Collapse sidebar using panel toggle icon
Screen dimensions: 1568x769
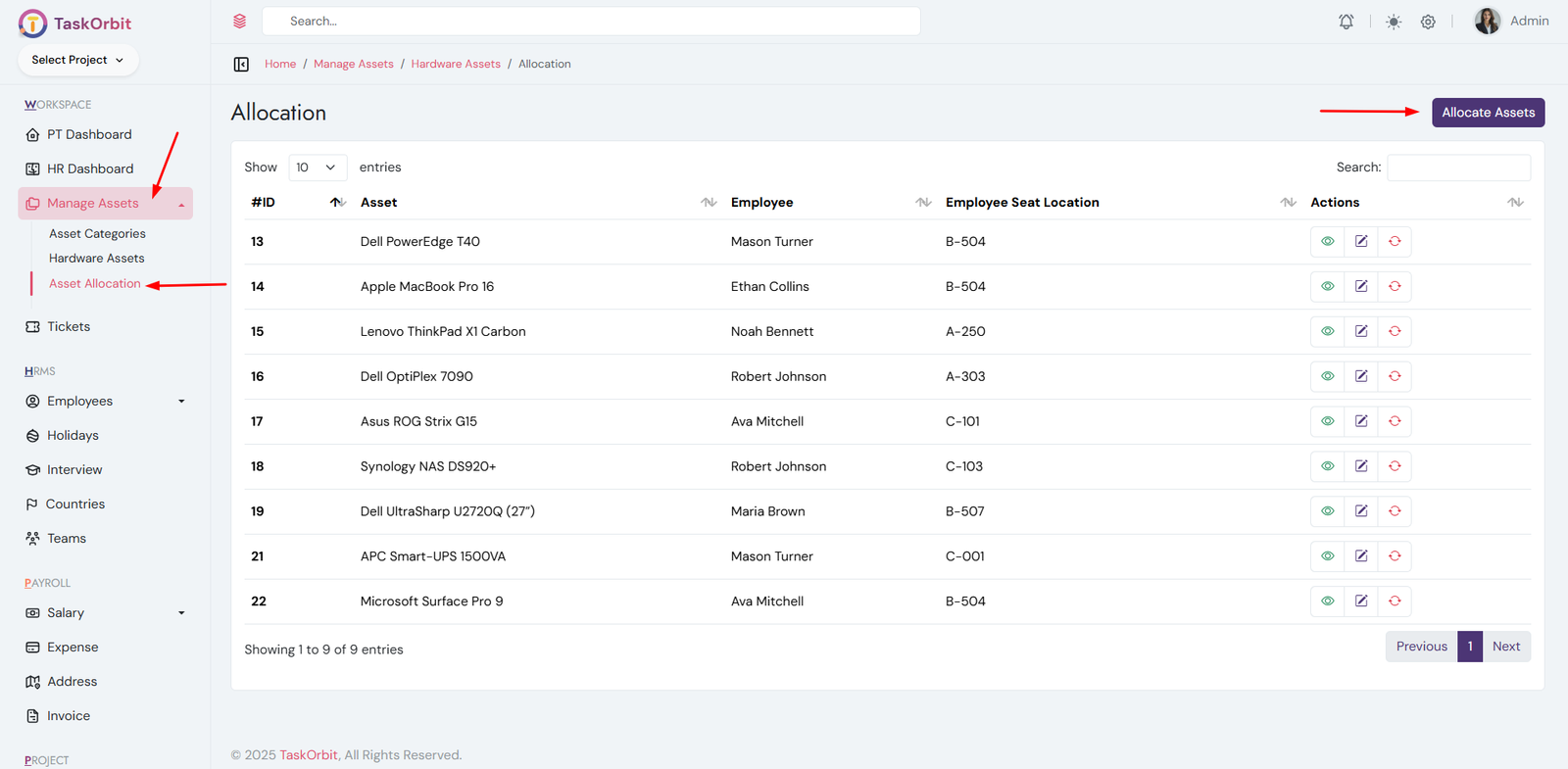coord(241,65)
